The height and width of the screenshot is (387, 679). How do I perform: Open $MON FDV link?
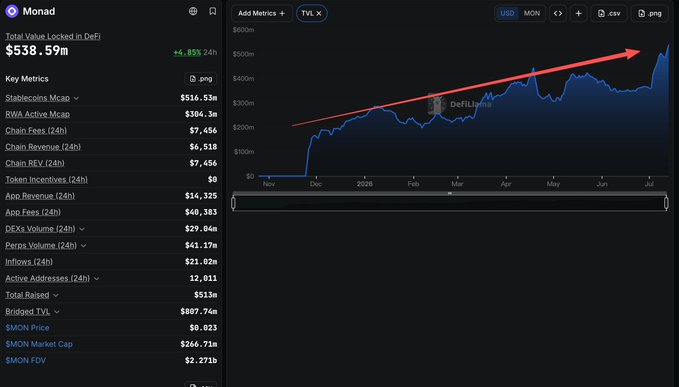click(x=26, y=360)
